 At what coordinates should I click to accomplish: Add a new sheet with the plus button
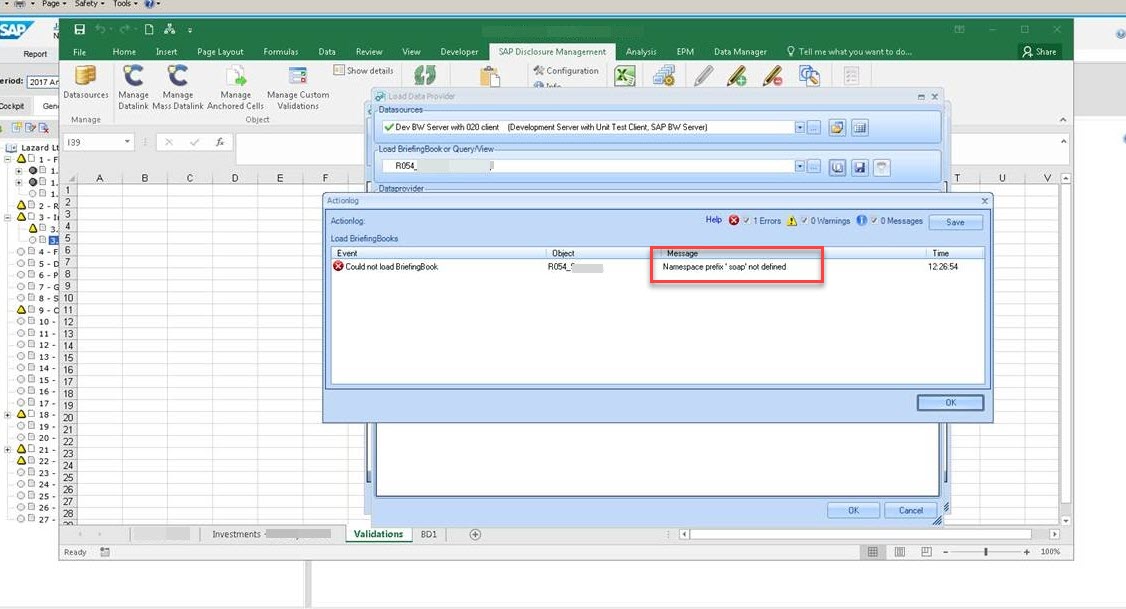475,534
